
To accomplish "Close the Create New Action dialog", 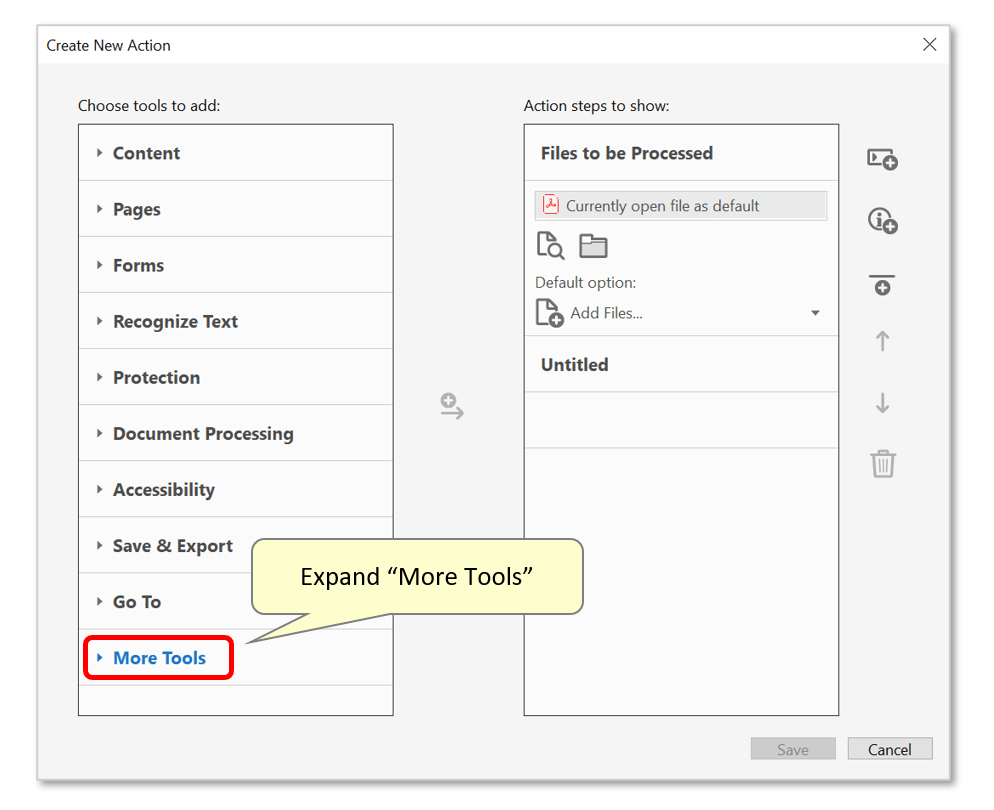I will pos(929,44).
